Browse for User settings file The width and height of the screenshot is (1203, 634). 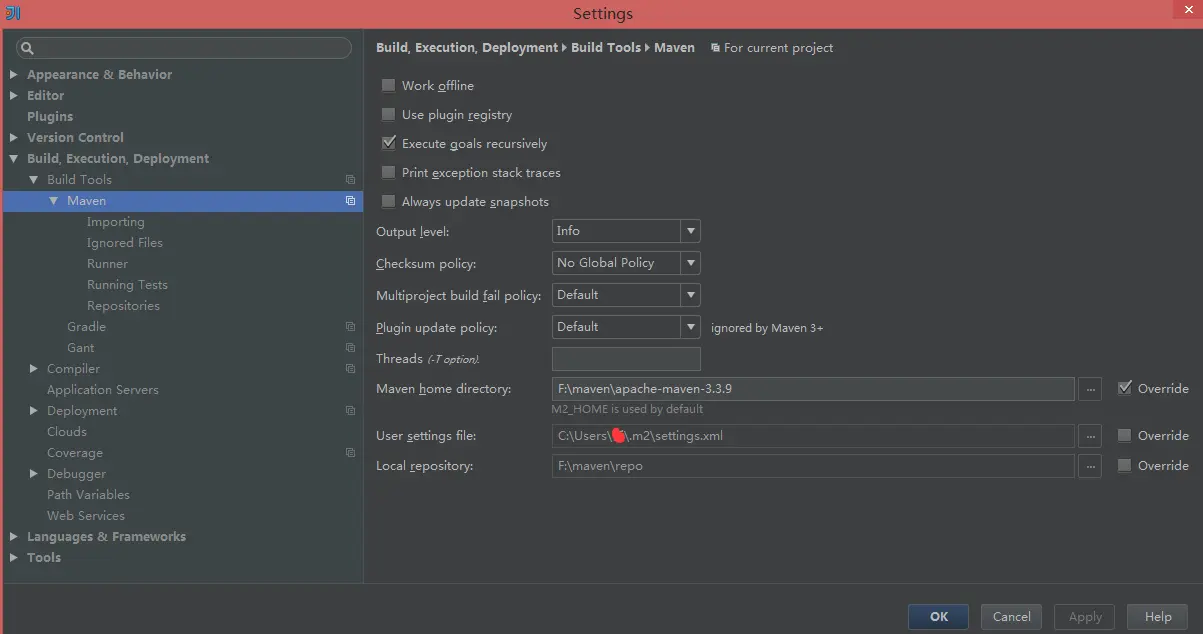pos(1090,436)
